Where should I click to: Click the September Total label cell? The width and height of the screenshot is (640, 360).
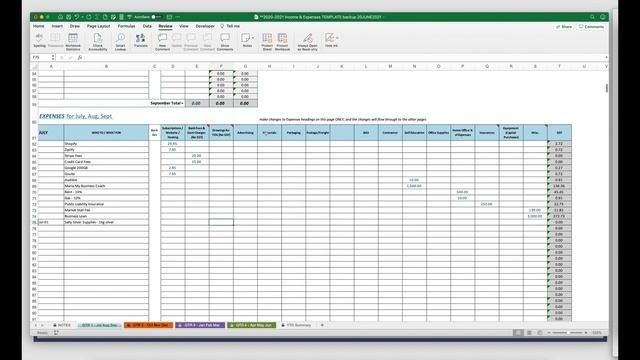point(167,103)
